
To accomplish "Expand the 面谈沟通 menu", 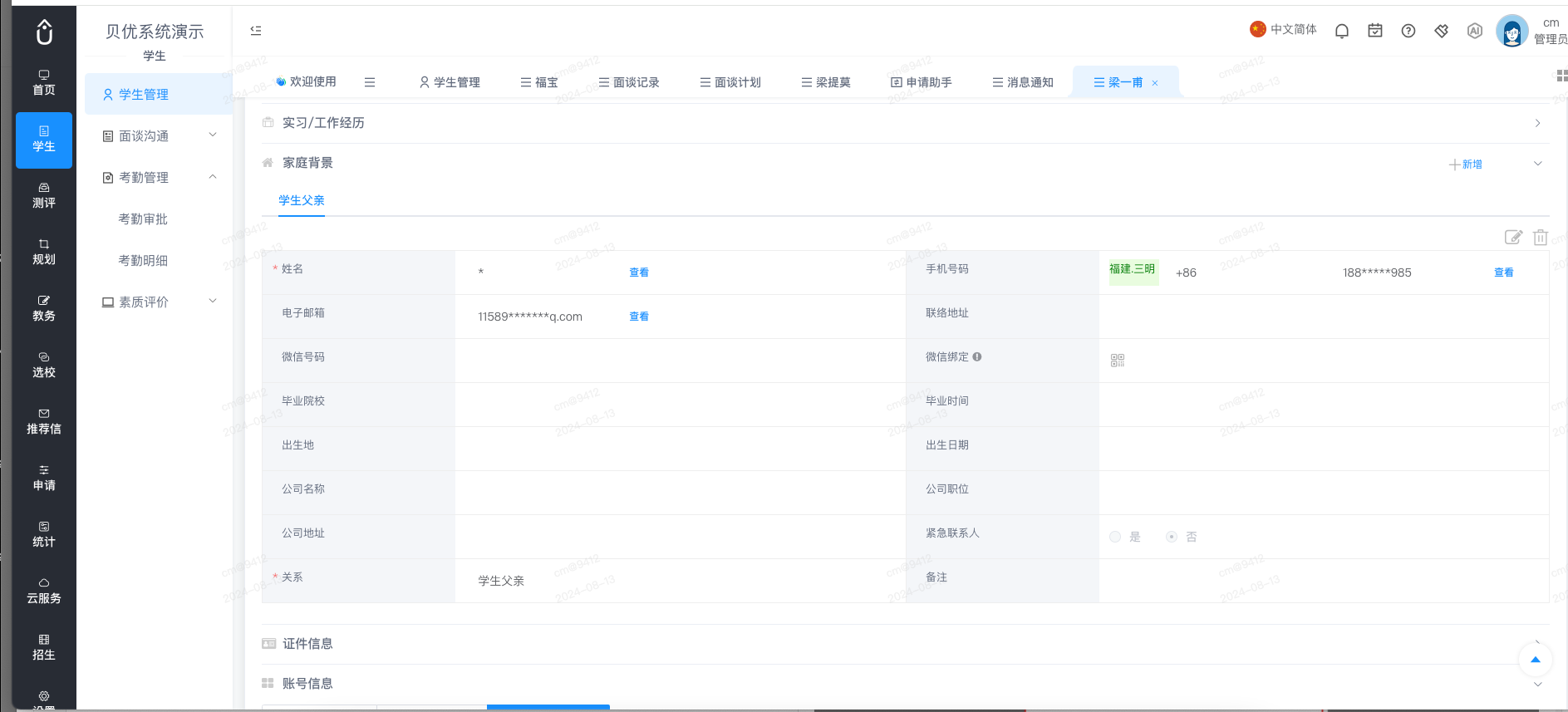I will [x=158, y=135].
